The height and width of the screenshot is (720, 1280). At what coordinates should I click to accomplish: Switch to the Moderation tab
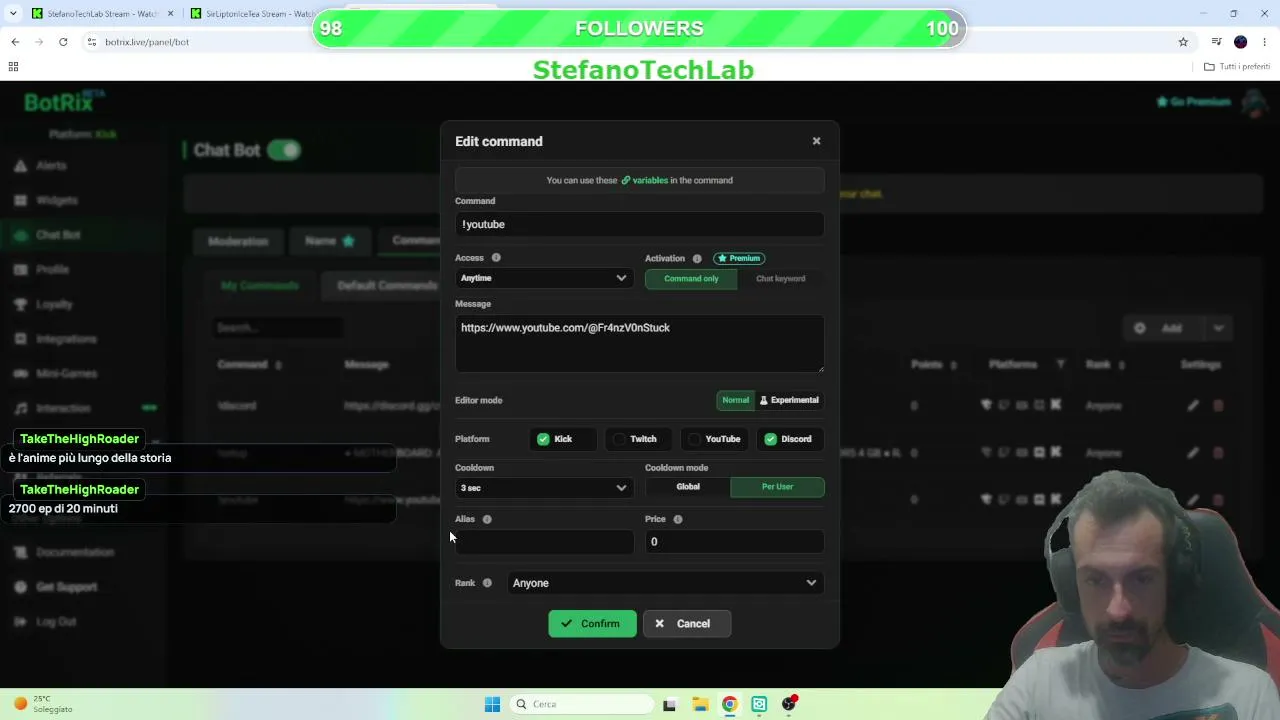tap(238, 241)
